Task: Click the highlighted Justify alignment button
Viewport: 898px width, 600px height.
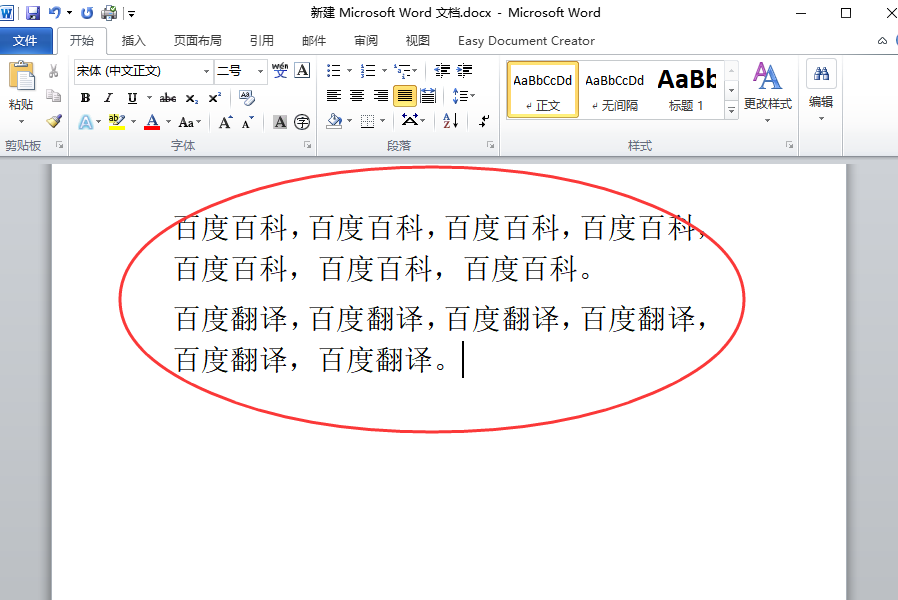Action: pos(404,96)
